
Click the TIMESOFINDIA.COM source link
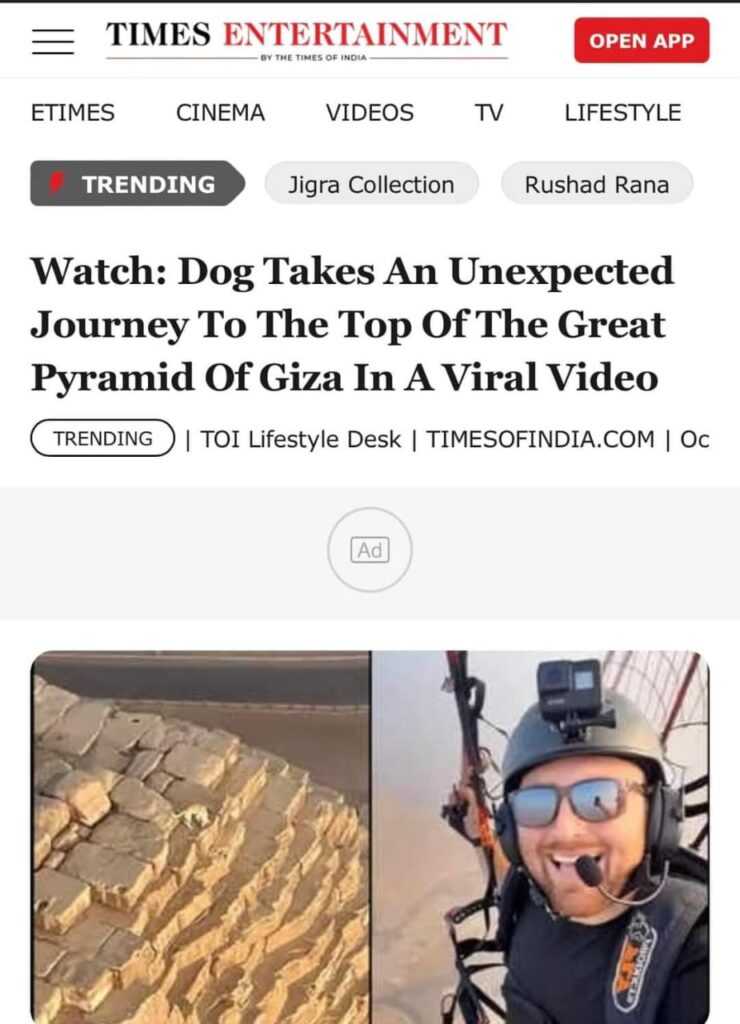(x=540, y=440)
